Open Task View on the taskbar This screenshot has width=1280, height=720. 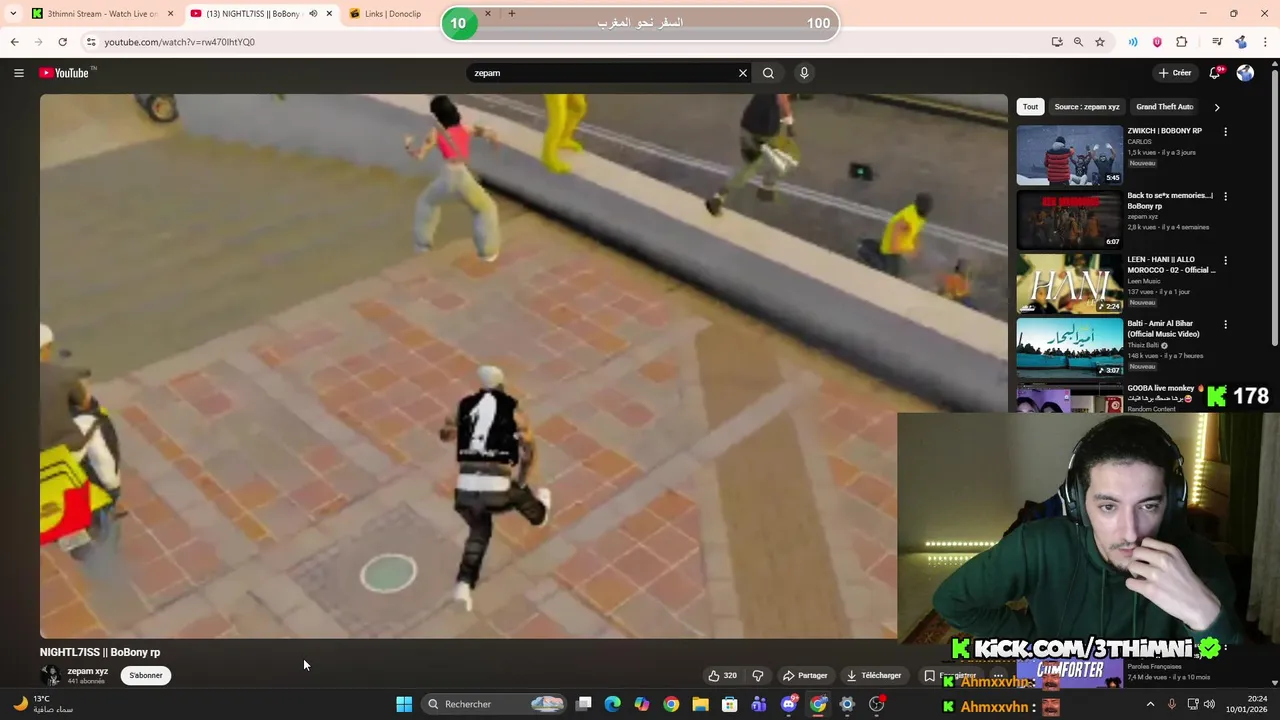click(584, 704)
